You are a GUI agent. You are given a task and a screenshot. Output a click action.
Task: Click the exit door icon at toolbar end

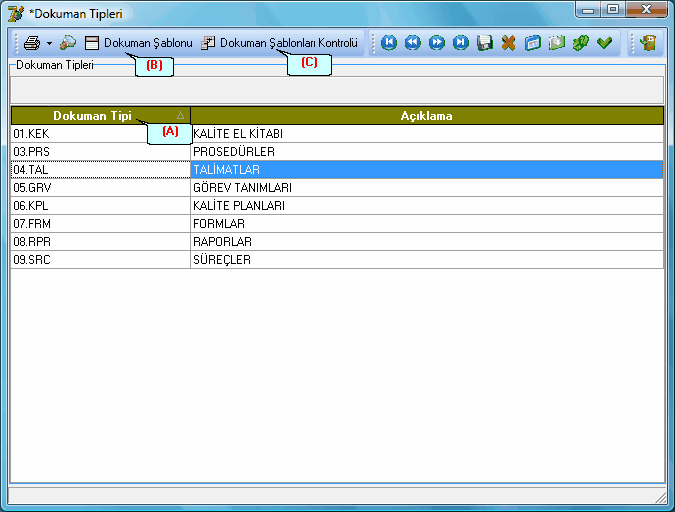pyautogui.click(x=648, y=43)
